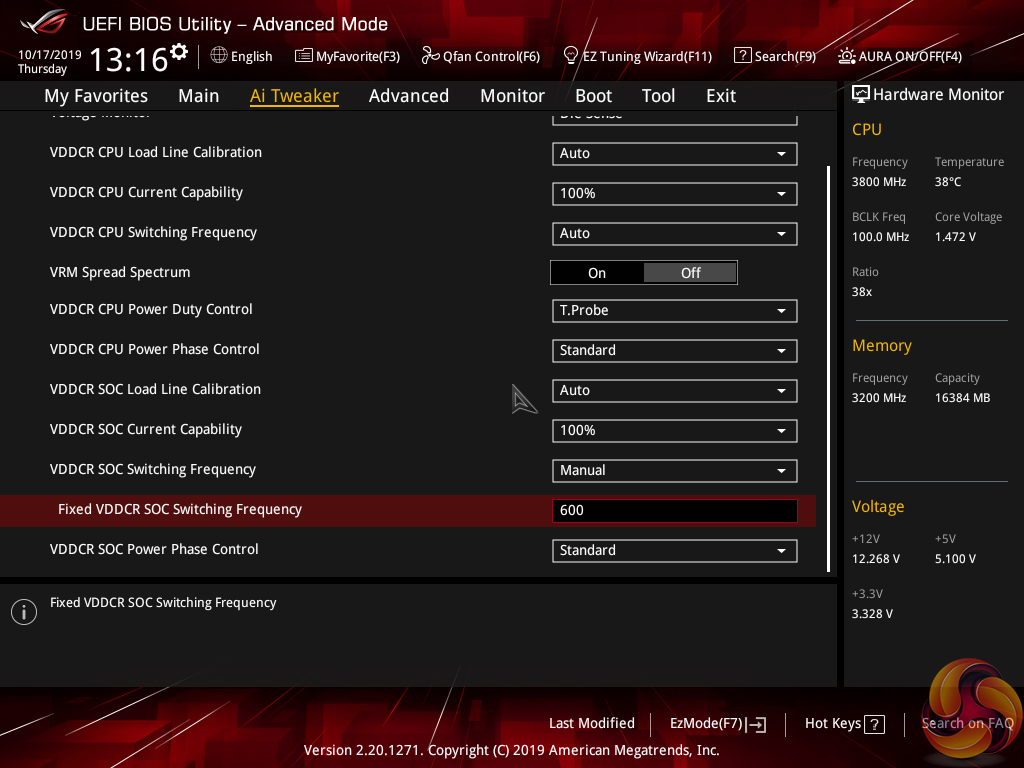Click the Fixed VDDCR SOC Switching Frequency field
The image size is (1024, 768).
click(x=674, y=511)
